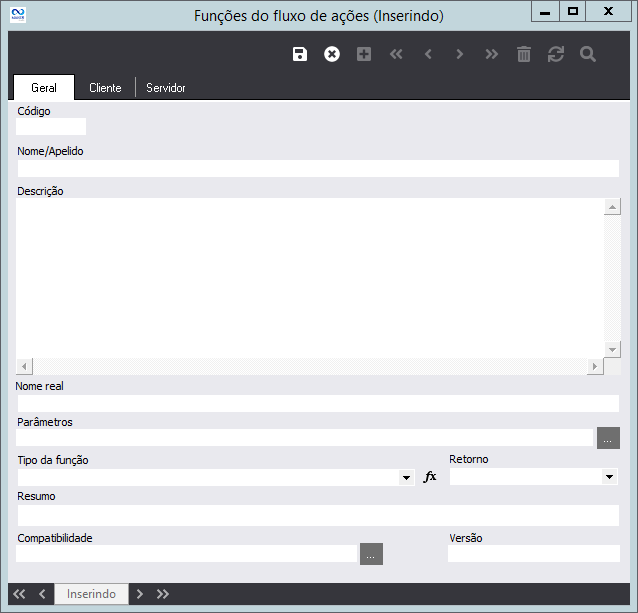Switch to the Cliente tab
The width and height of the screenshot is (638, 613).
[105, 88]
